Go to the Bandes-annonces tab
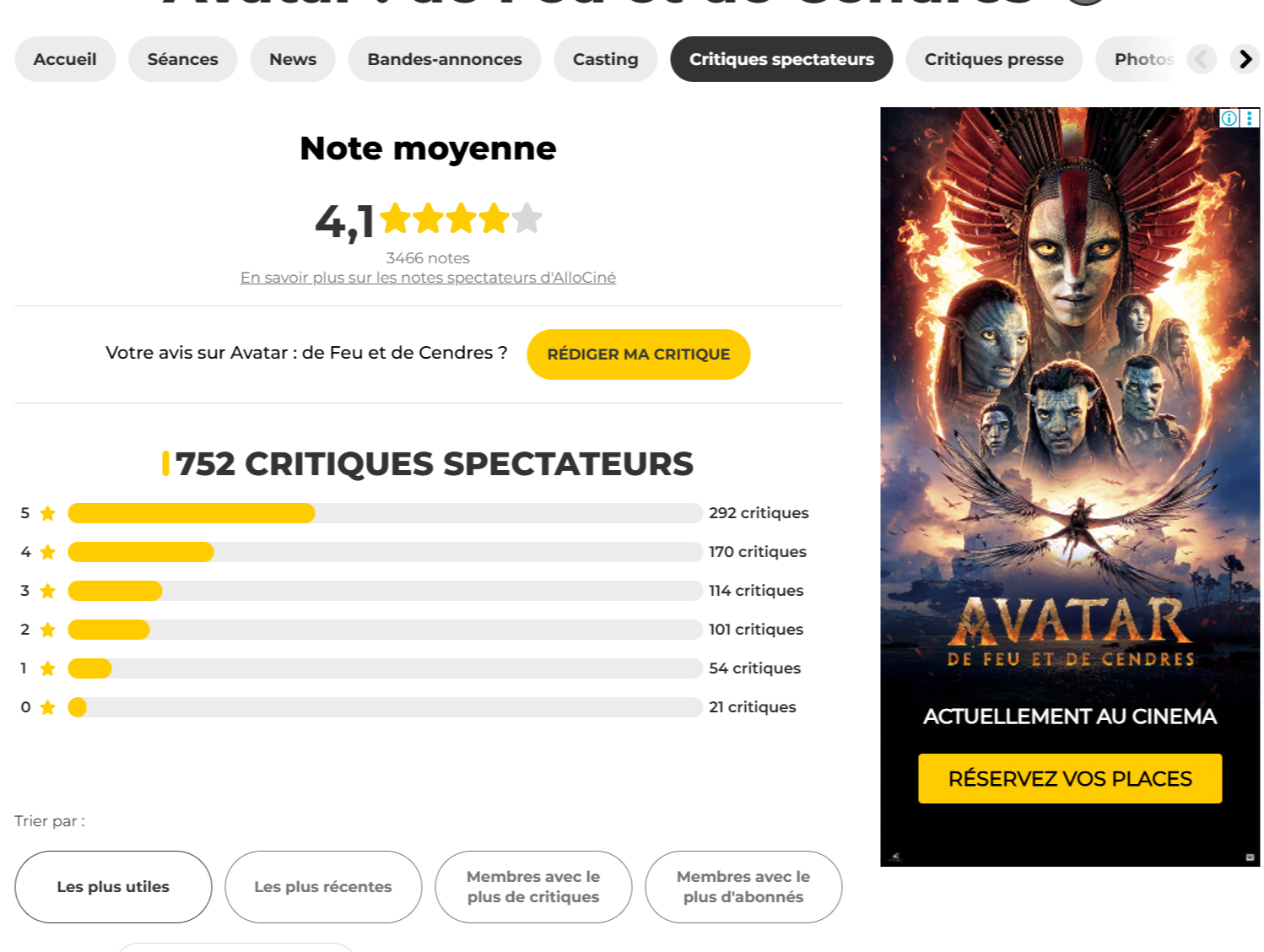Image resolution: width=1264 pixels, height=952 pixels. point(445,59)
